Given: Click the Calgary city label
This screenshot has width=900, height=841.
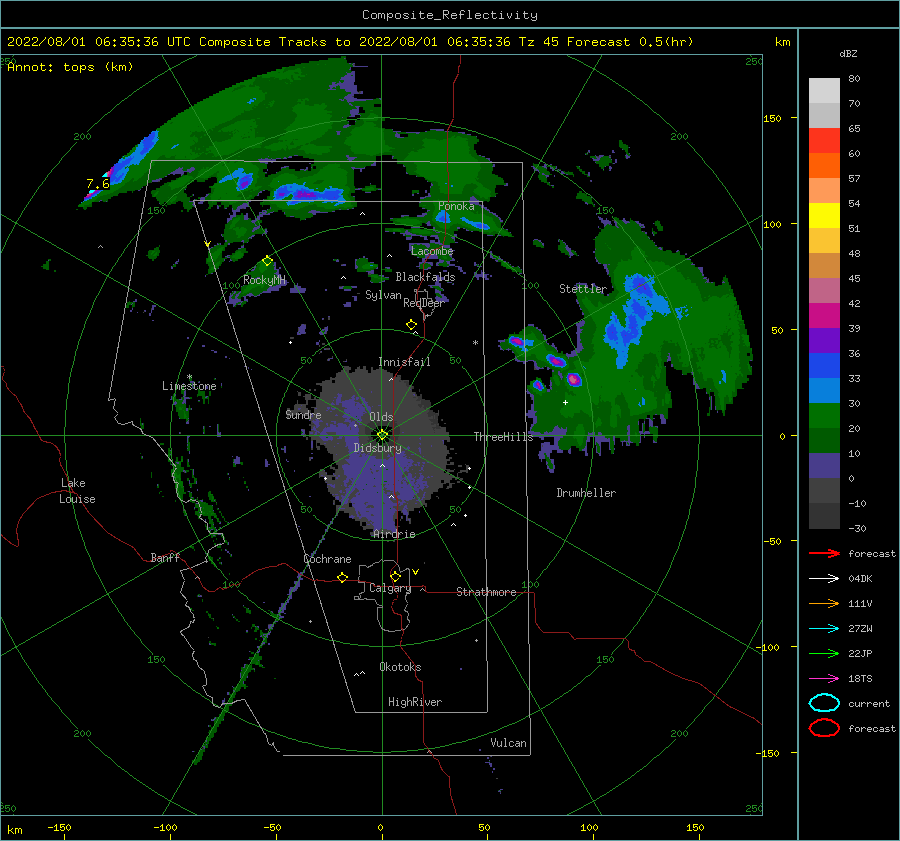Looking at the screenshot, I should click(x=390, y=588).
